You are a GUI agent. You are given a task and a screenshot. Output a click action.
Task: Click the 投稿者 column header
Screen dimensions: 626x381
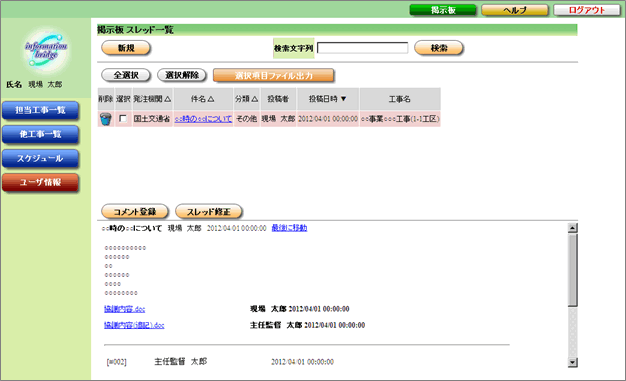[278, 99]
